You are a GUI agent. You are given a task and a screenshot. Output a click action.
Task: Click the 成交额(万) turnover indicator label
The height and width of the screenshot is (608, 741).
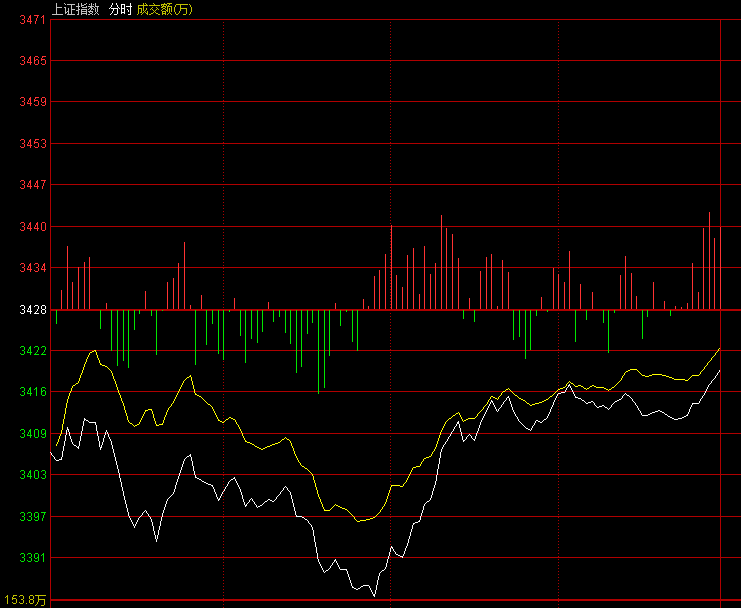point(164,7)
